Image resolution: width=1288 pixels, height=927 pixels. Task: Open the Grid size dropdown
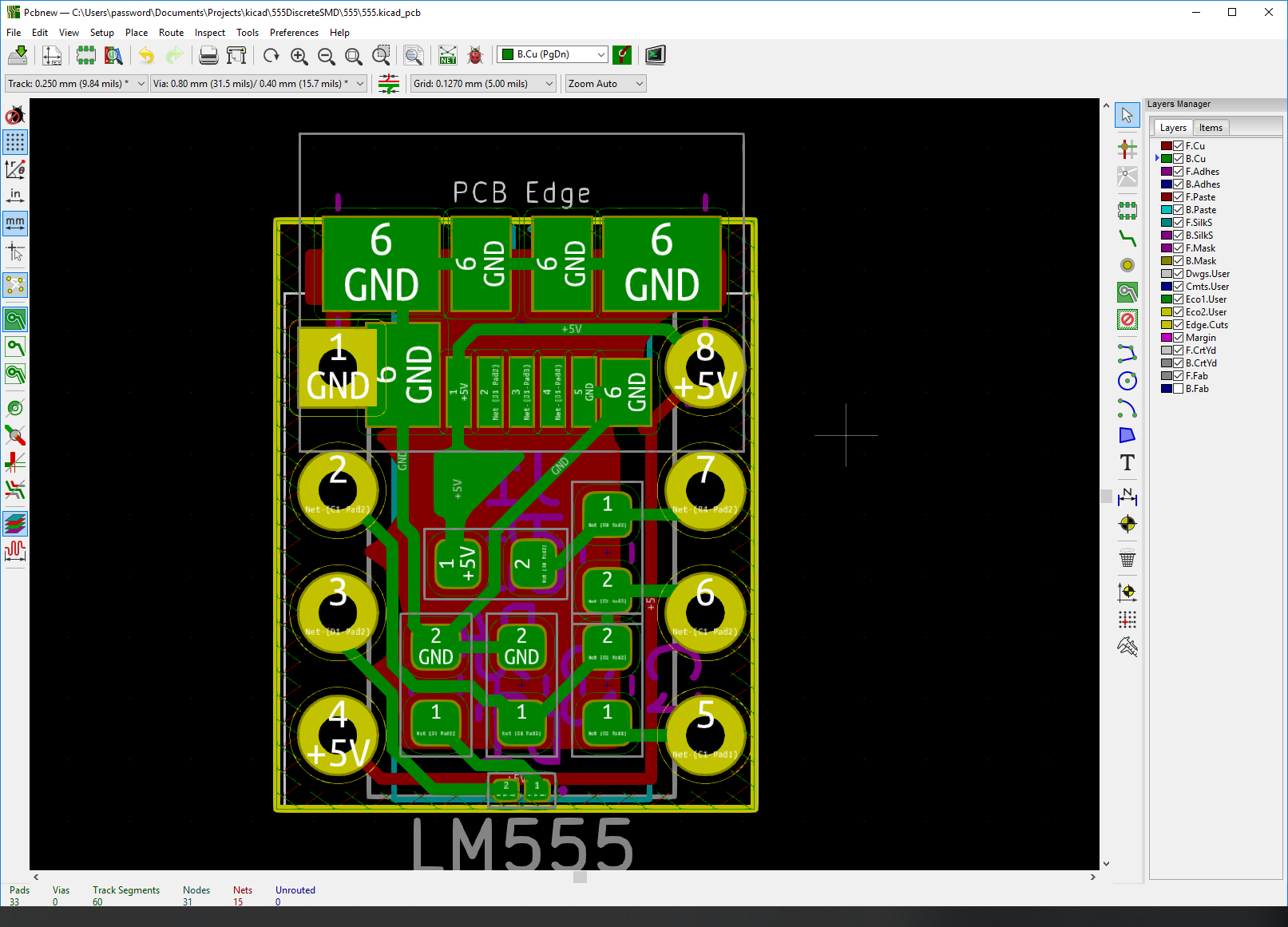click(482, 84)
